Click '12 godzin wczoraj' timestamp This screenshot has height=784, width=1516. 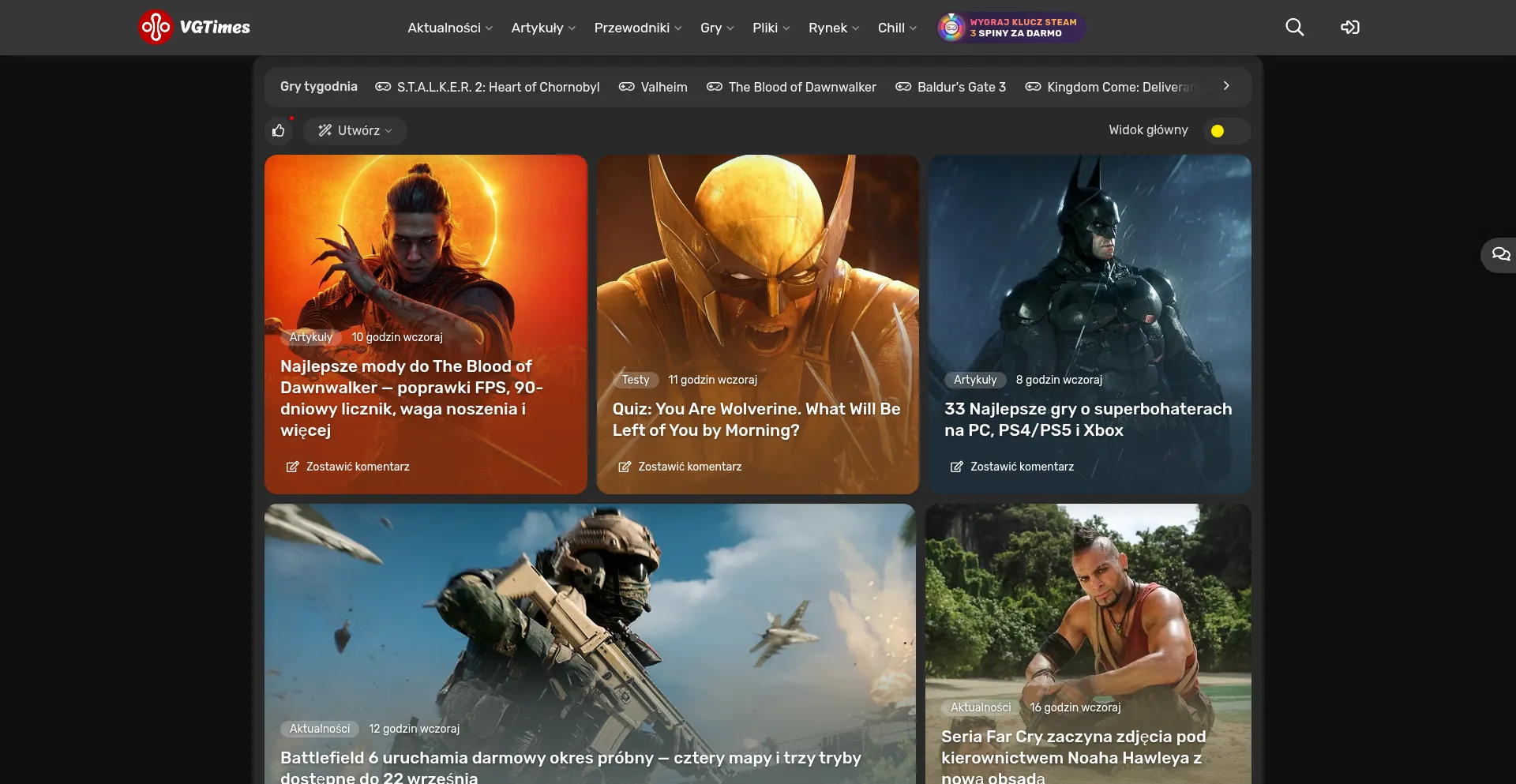click(415, 729)
